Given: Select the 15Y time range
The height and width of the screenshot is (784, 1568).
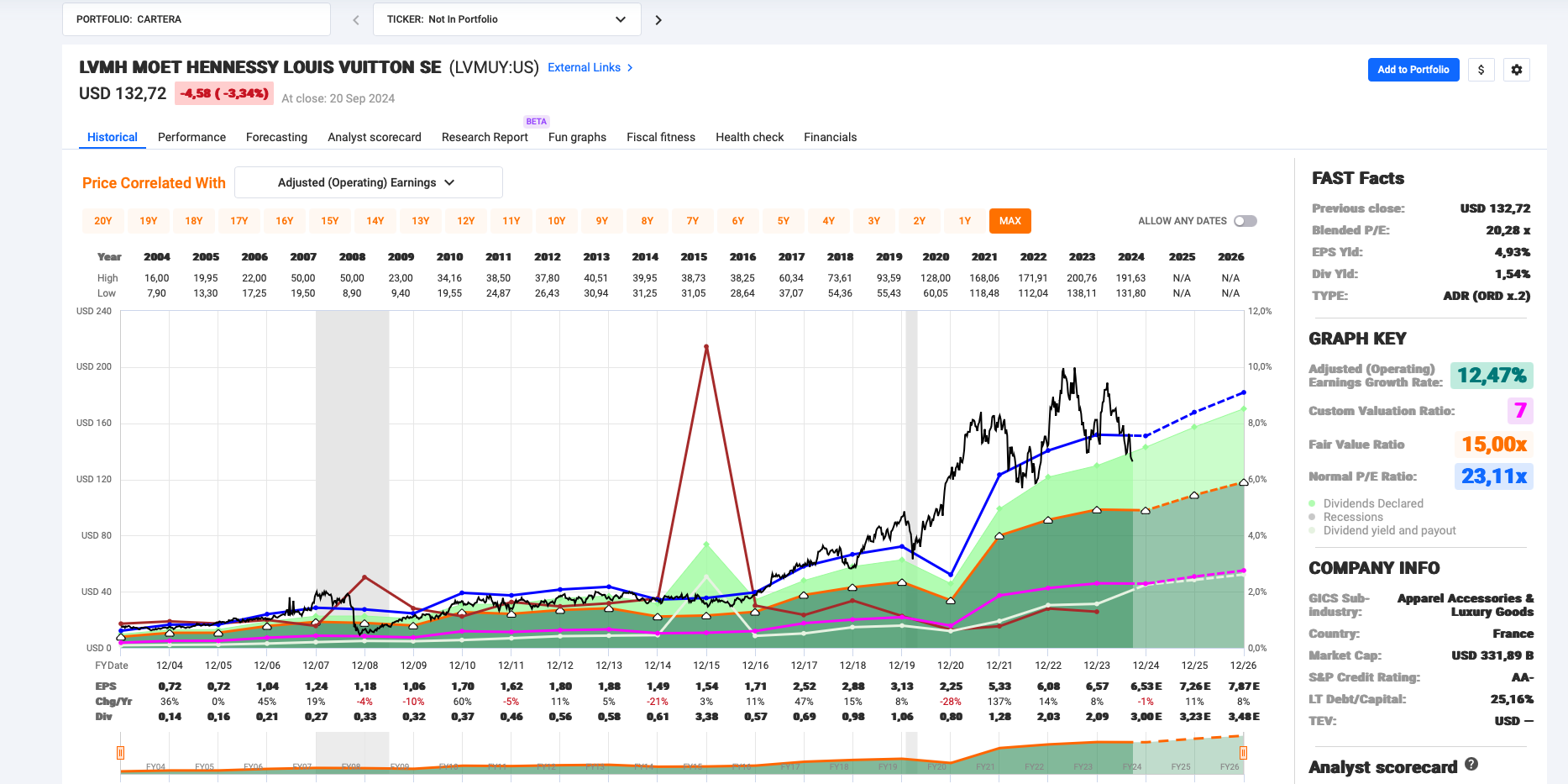Looking at the screenshot, I should tap(330, 221).
